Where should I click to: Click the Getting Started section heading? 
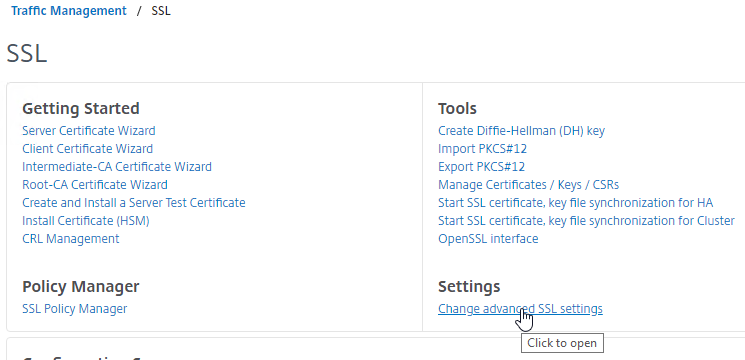click(81, 108)
